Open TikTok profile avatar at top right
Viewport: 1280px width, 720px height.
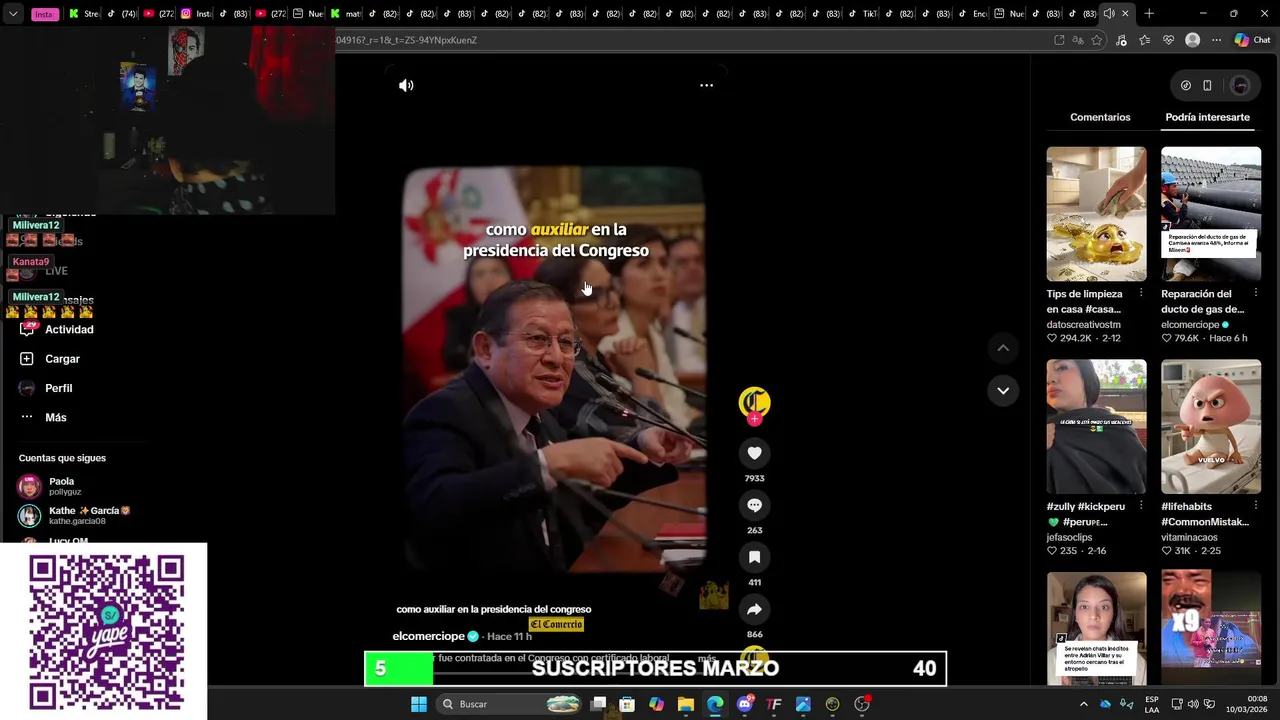tap(1240, 85)
